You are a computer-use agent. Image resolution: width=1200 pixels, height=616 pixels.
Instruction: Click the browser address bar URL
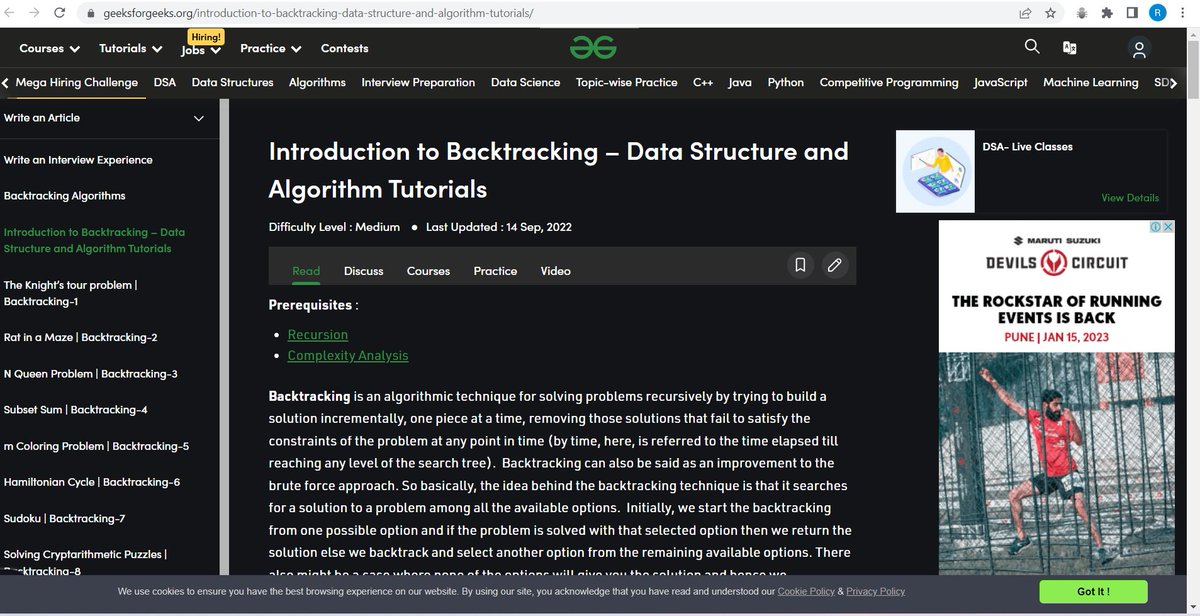pyautogui.click(x=318, y=14)
